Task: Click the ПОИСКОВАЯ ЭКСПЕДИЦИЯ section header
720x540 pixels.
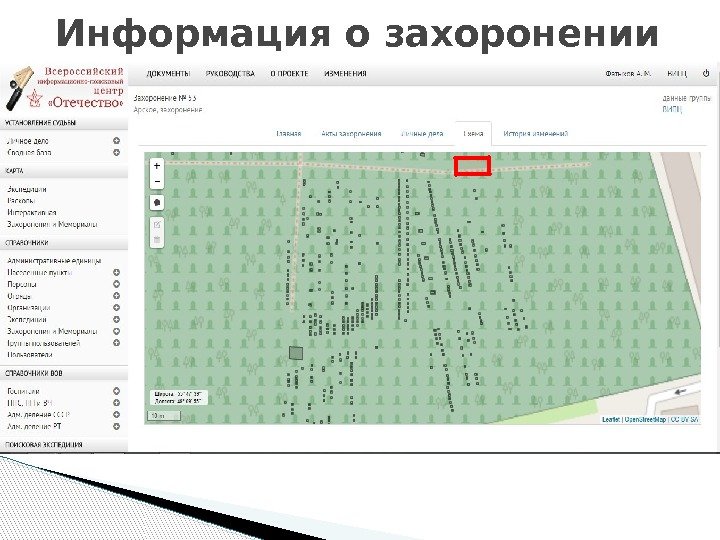Action: coord(44,445)
